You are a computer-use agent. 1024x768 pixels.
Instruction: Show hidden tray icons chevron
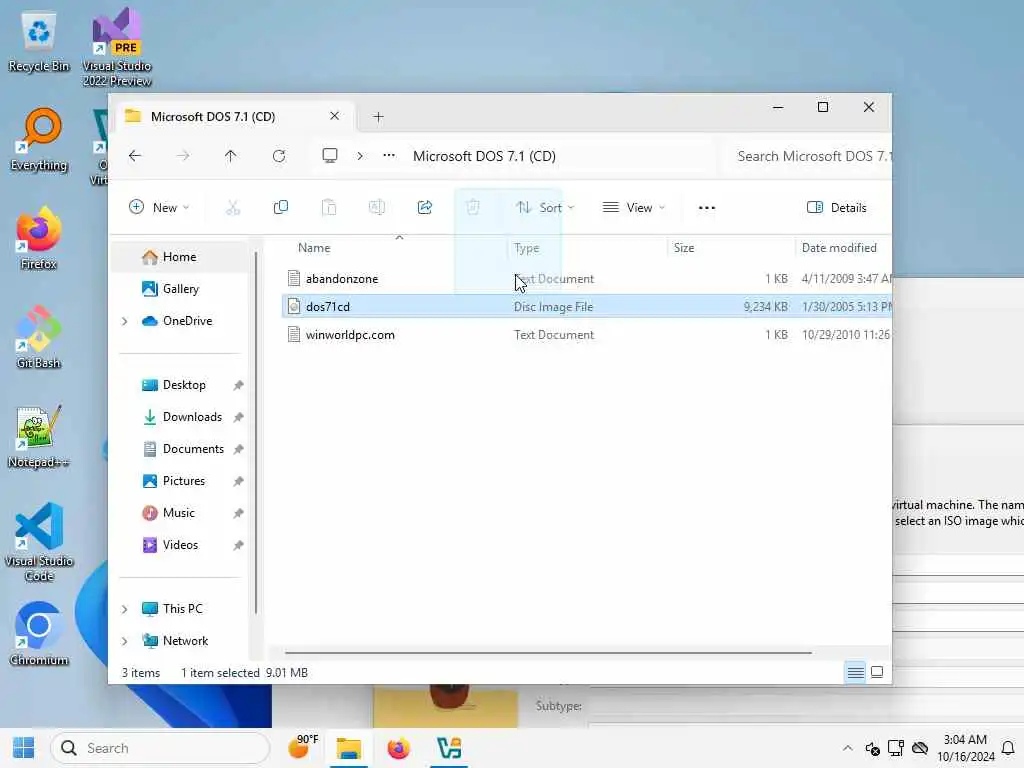coord(847,748)
